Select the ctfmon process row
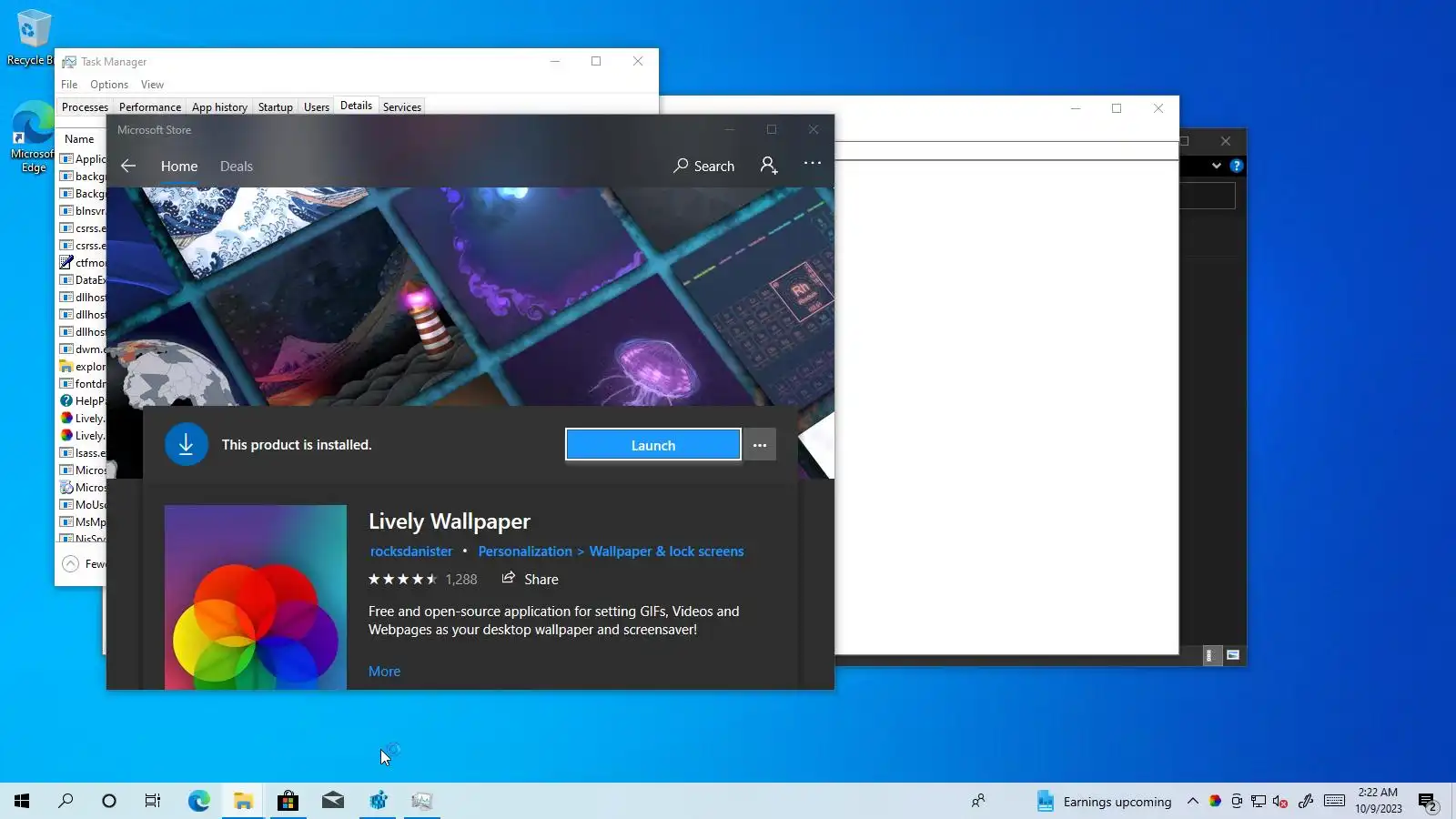Screen dimensions: 1456x819 (x=83, y=263)
